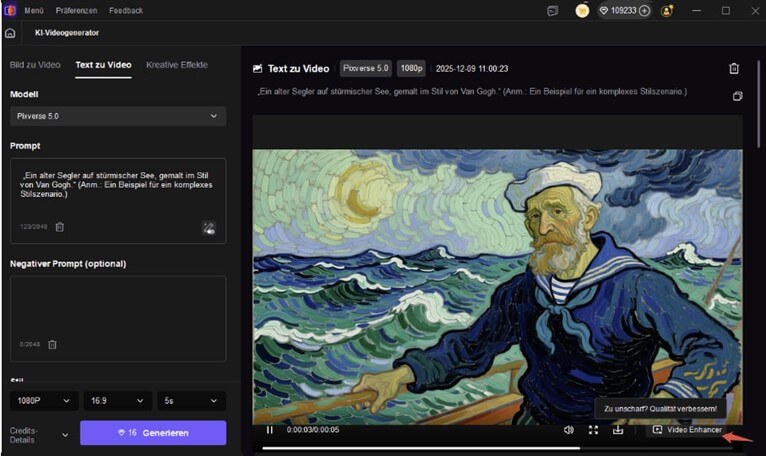766x456 pixels.
Task: Open the user account avatar
Action: pyautogui.click(x=667, y=11)
